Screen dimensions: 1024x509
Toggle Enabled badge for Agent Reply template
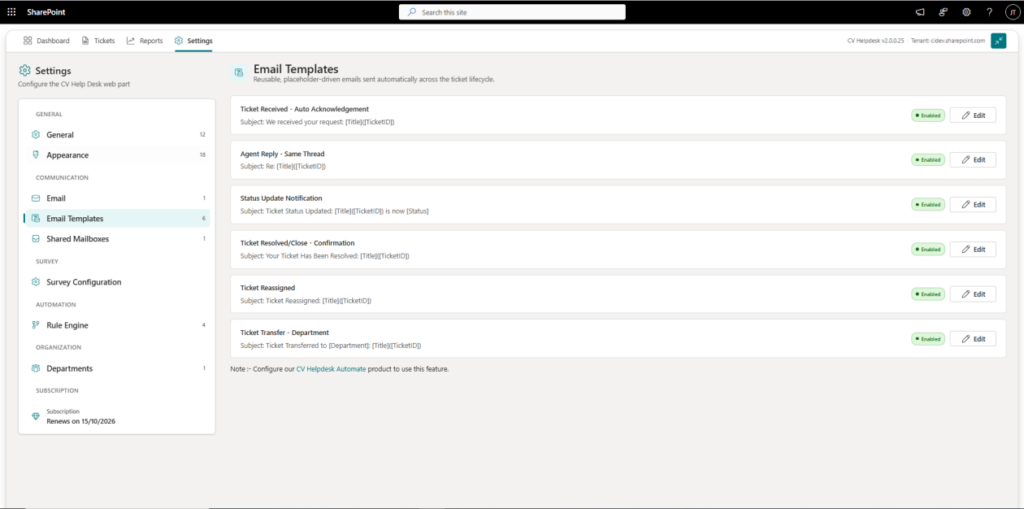pos(928,159)
